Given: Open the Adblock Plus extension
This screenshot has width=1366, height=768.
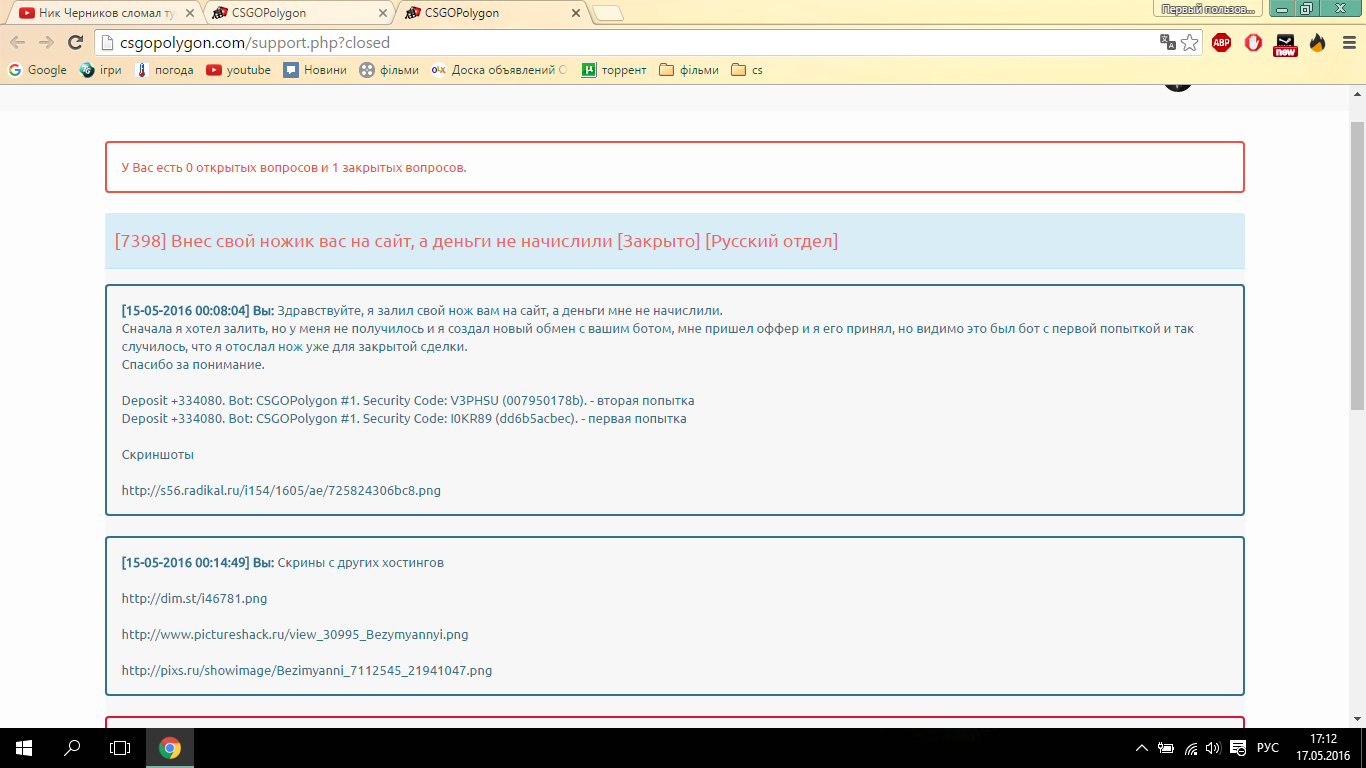Looking at the screenshot, I should point(1221,42).
